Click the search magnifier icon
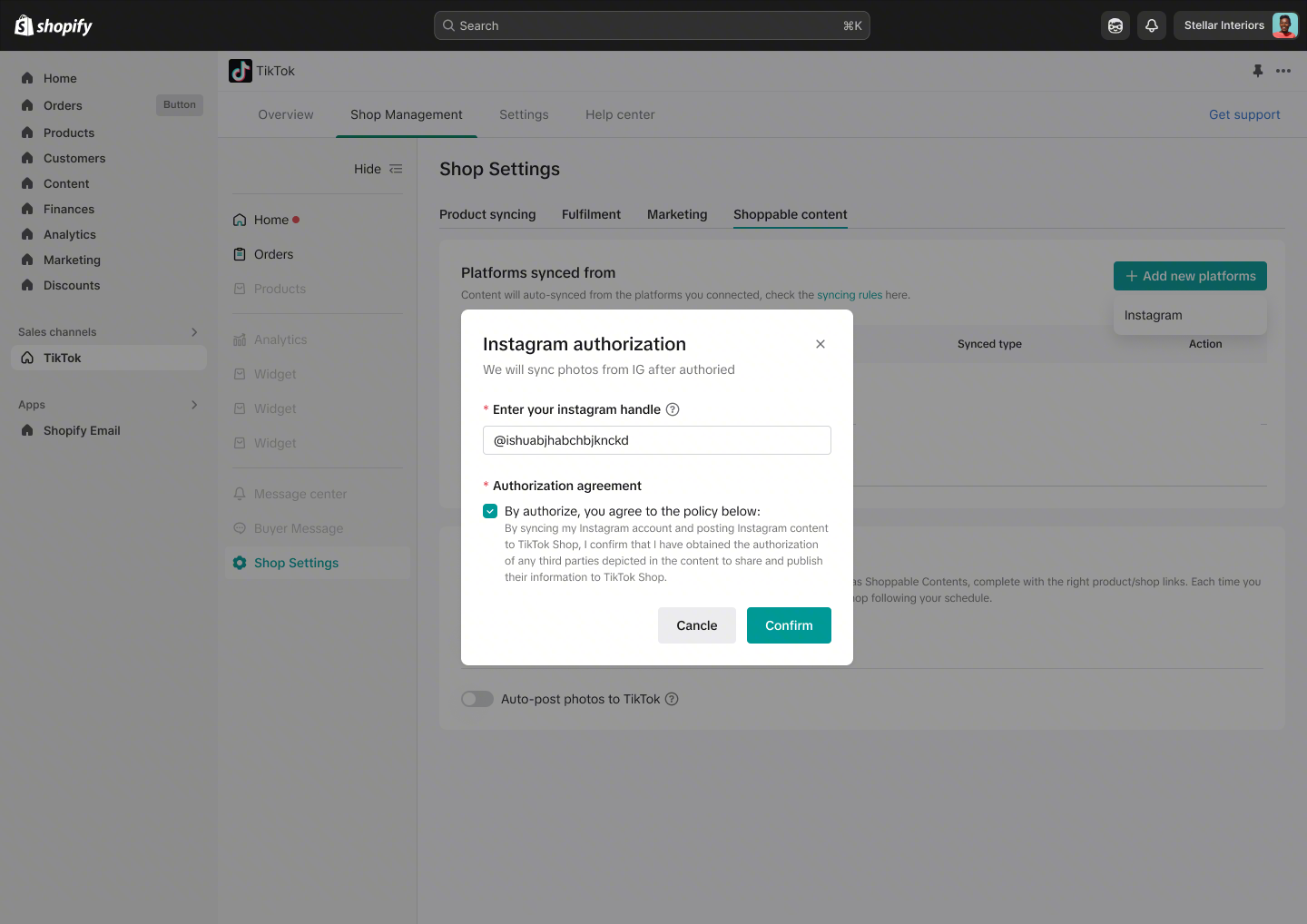1307x924 pixels. [448, 25]
